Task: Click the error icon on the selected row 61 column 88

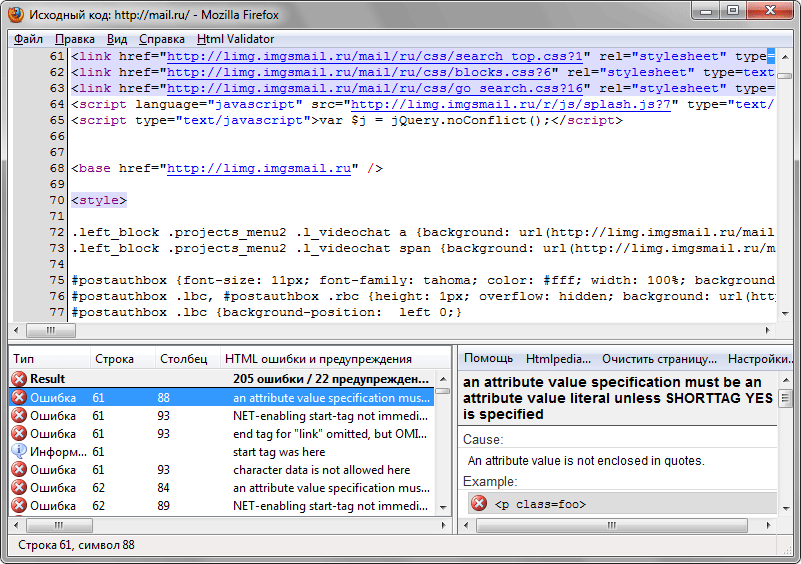Action: pyautogui.click(x=18, y=397)
